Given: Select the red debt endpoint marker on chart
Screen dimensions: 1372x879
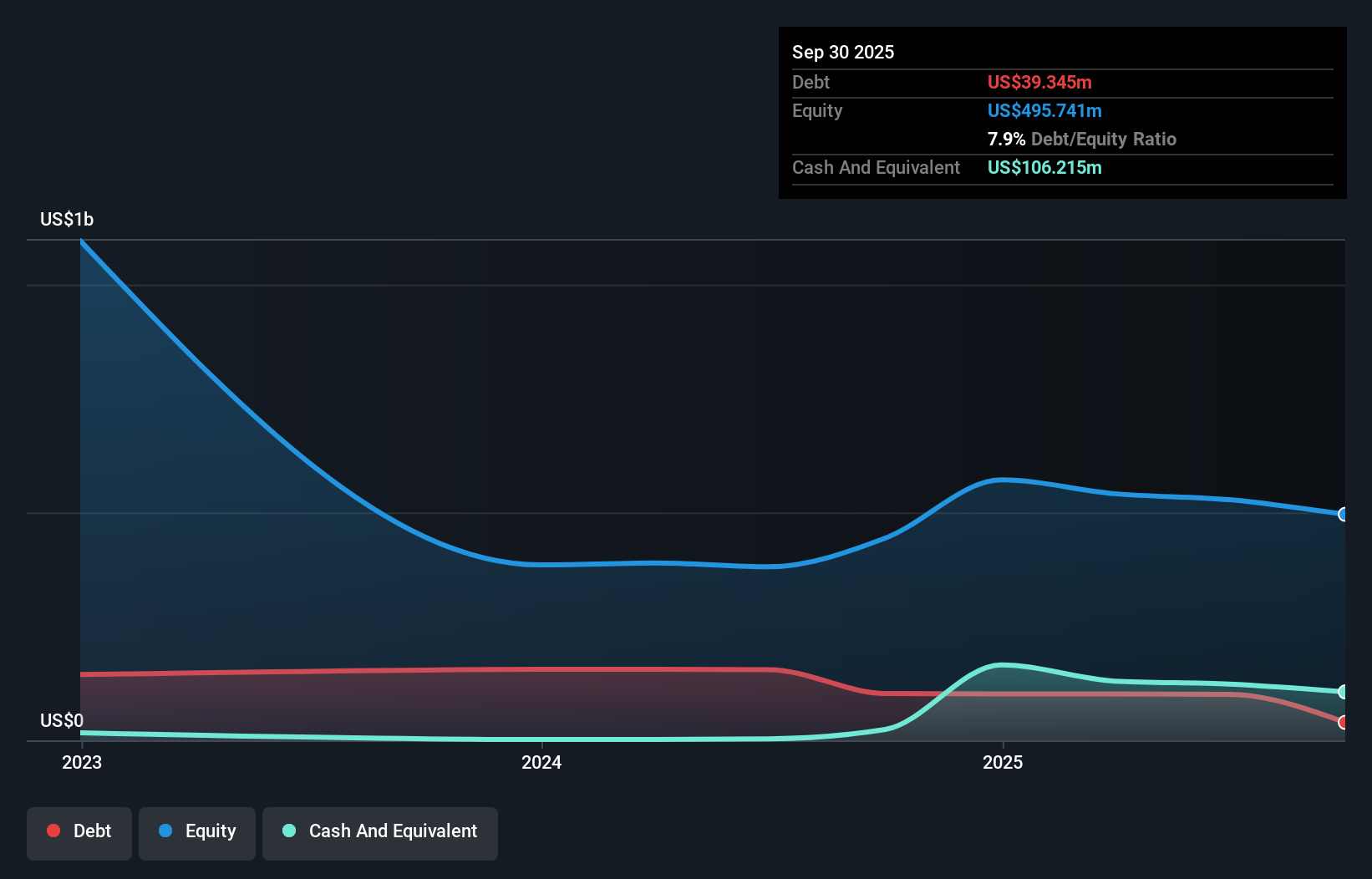Looking at the screenshot, I should pos(1343,724).
